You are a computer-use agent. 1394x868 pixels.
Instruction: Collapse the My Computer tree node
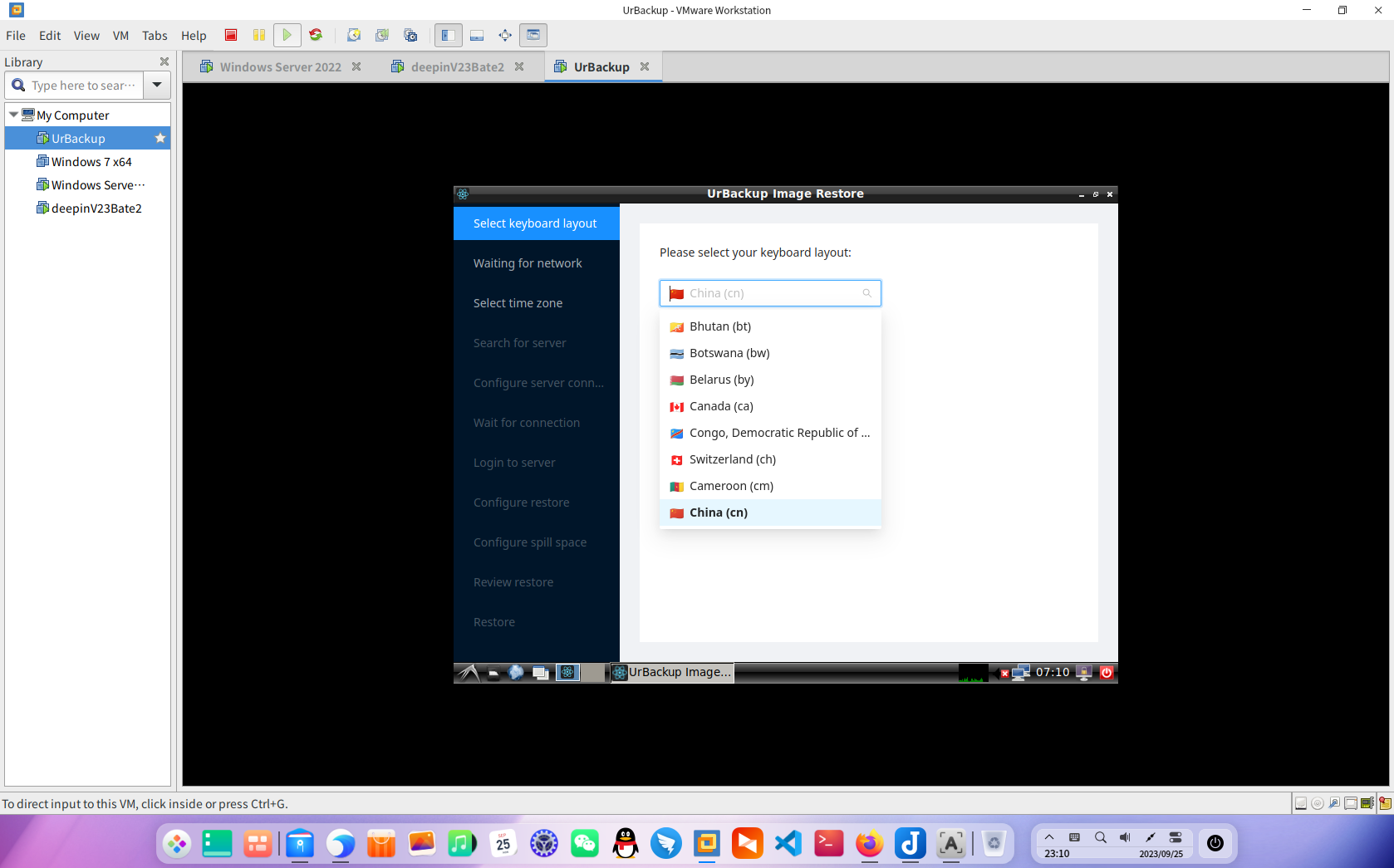coord(13,115)
